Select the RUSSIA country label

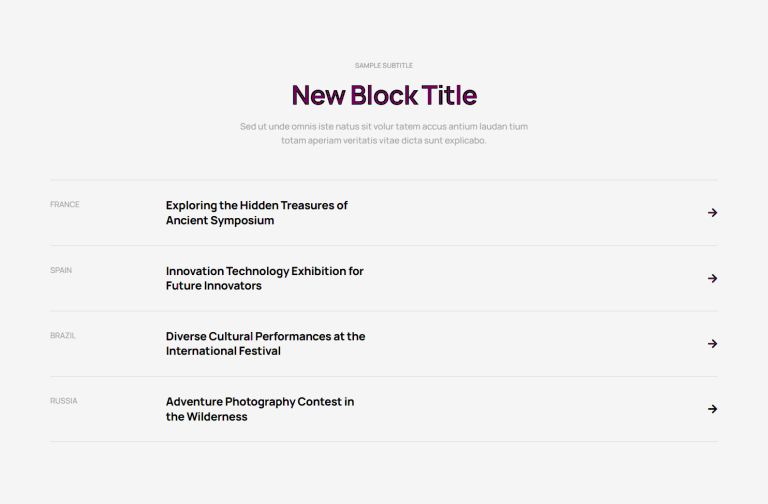(64, 401)
